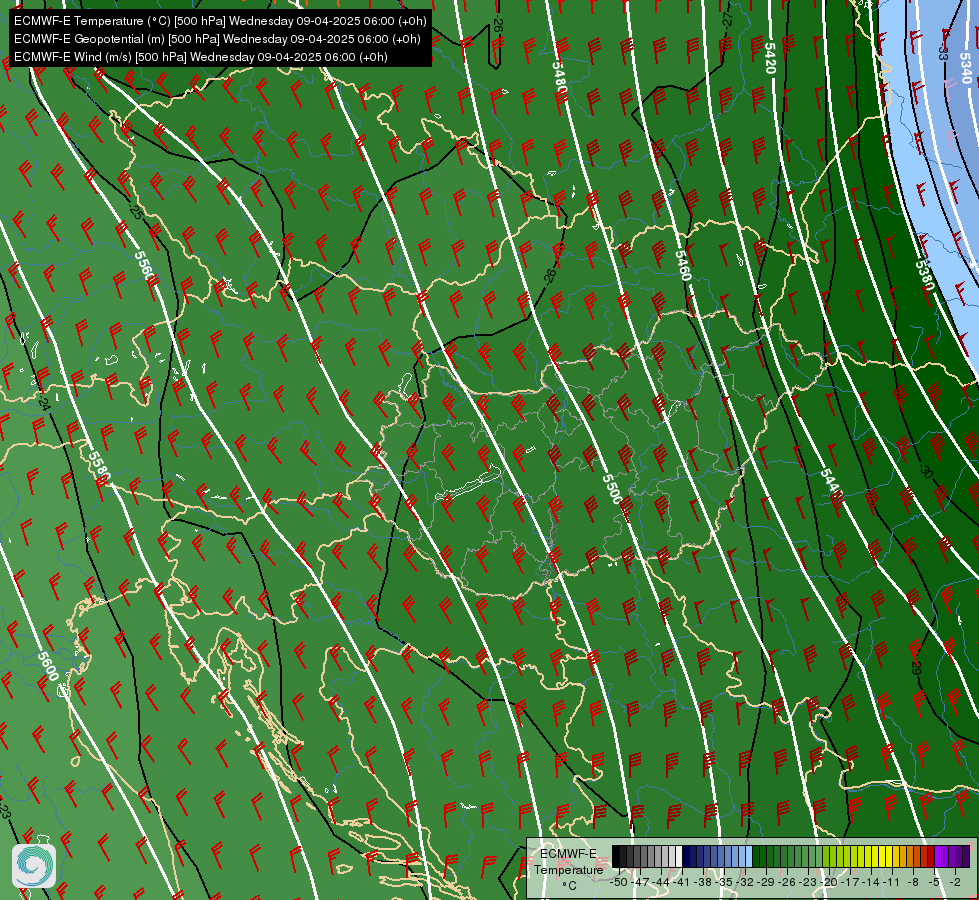The width and height of the screenshot is (979, 900).
Task: Click the -14 value in the legend
Action: tap(870, 882)
